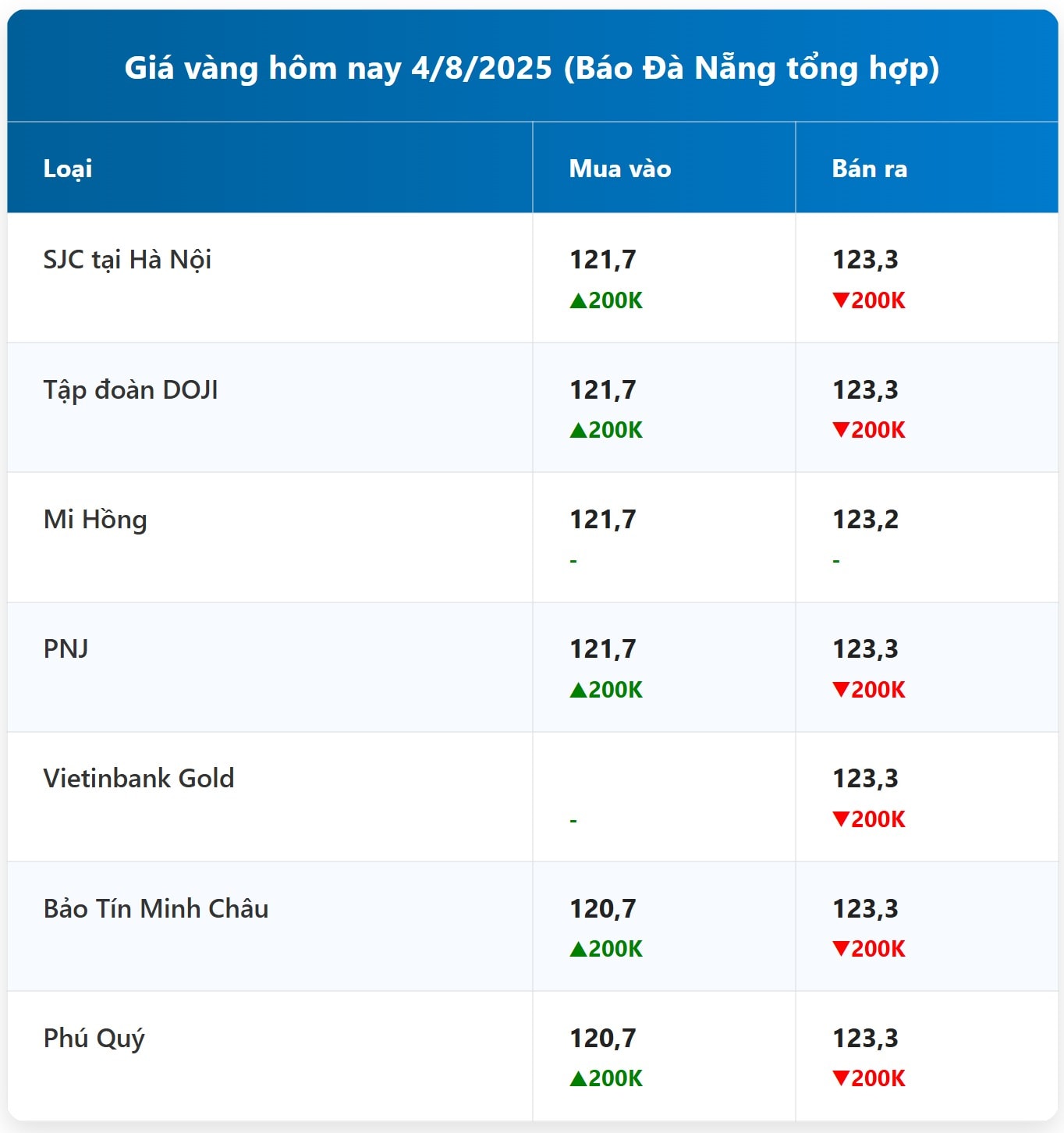Select the Bán ra column header

pyautogui.click(x=870, y=169)
